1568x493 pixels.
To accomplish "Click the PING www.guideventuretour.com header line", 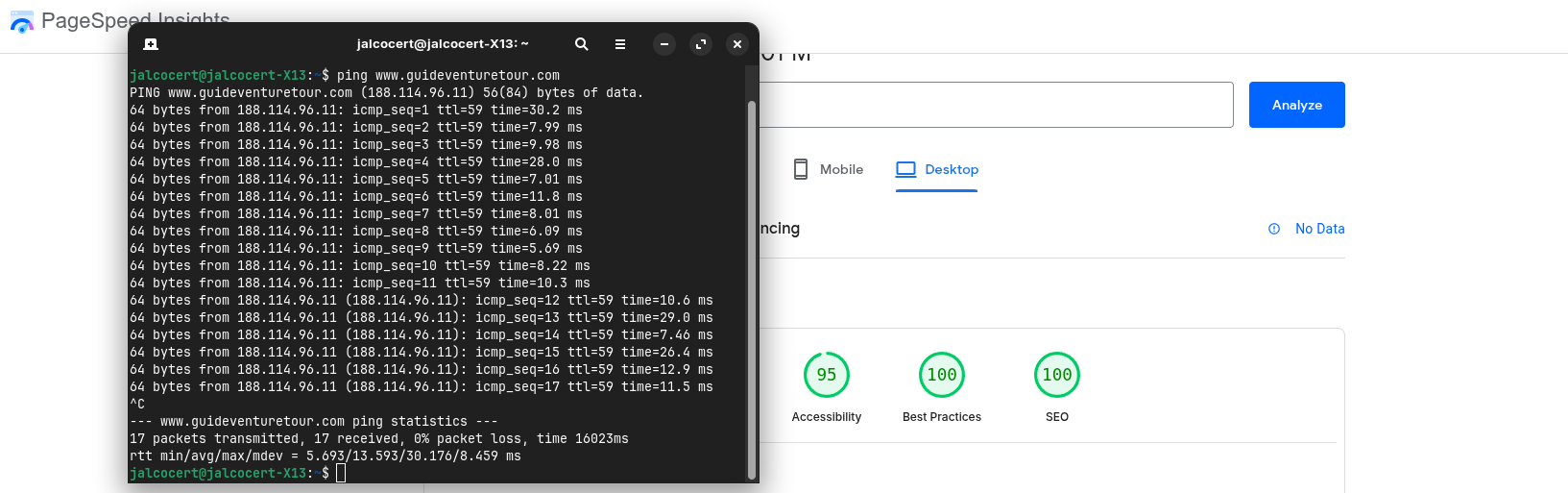I will [x=387, y=92].
